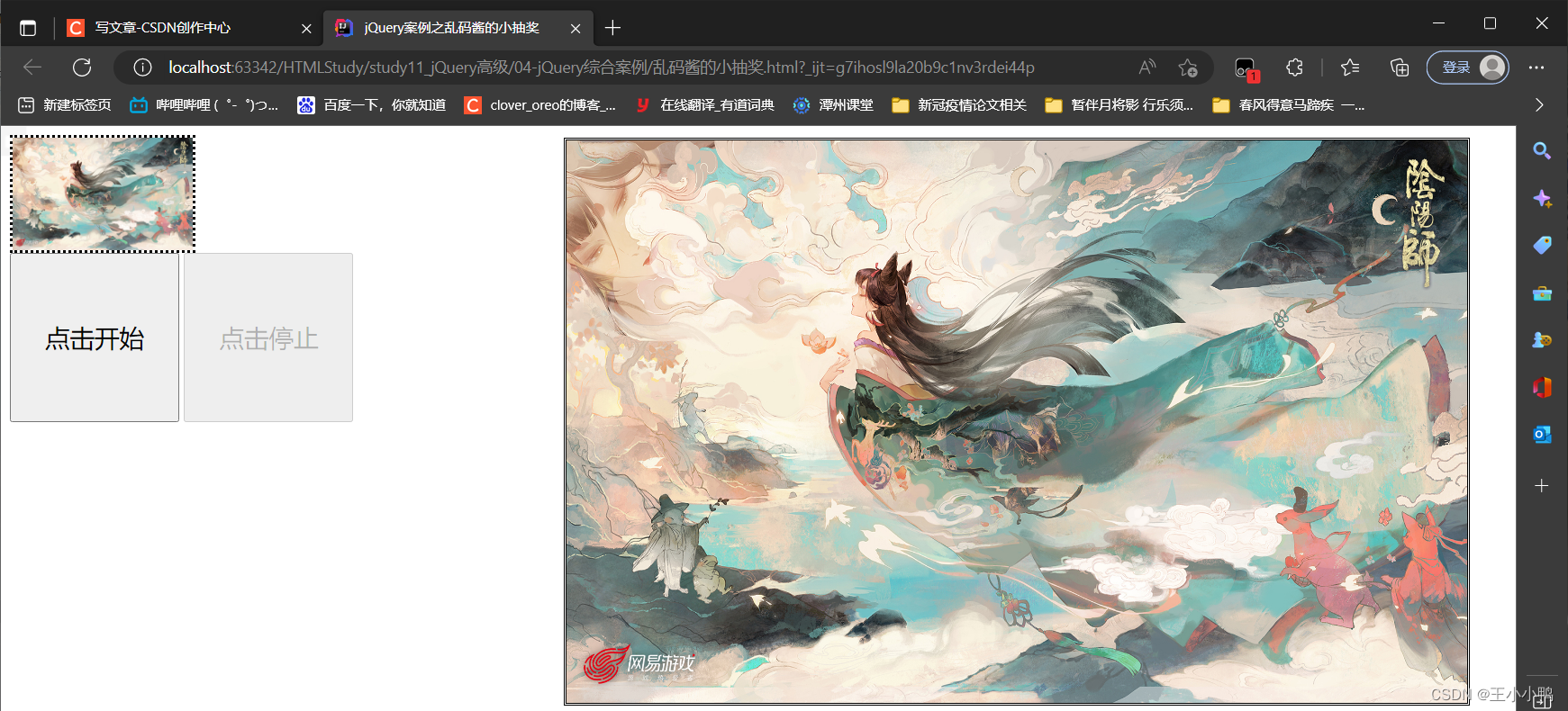Open the 百度一下，你就知道 bookmark
Viewport: 1568px width, 711px height.
pyautogui.click(x=372, y=105)
